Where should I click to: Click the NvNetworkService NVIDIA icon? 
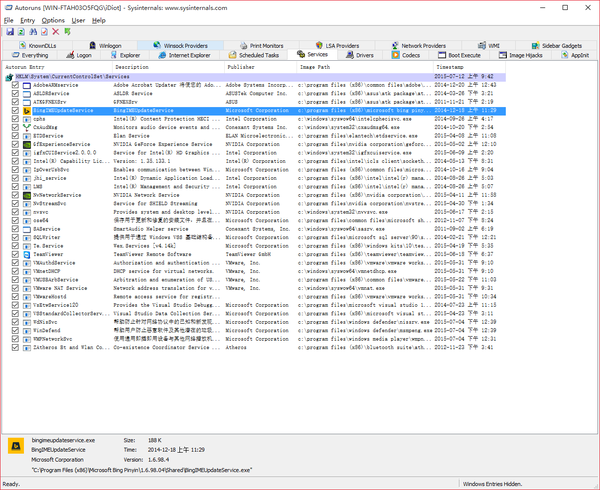tap(27, 195)
